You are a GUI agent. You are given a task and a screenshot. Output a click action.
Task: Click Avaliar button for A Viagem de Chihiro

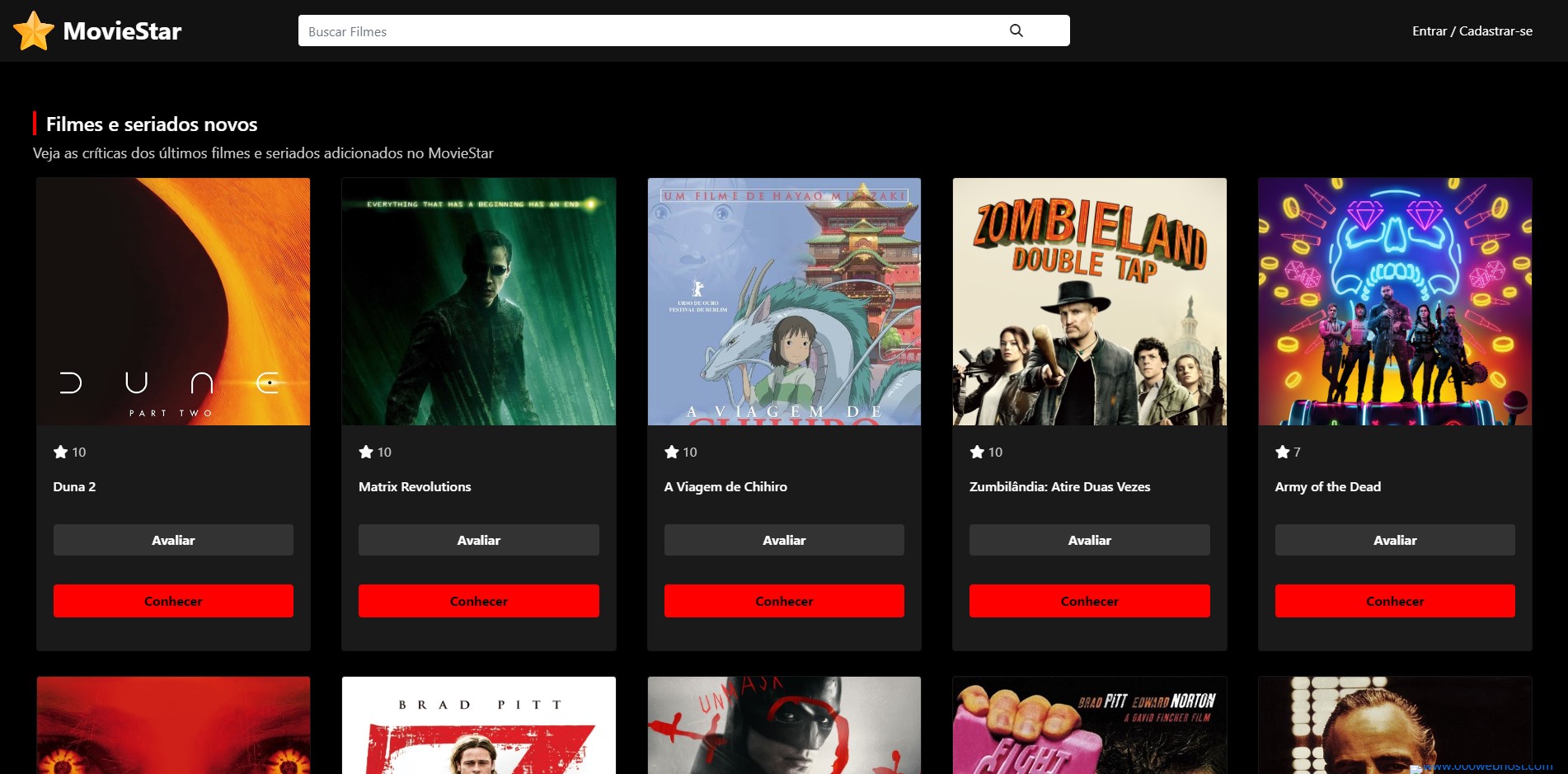point(784,540)
